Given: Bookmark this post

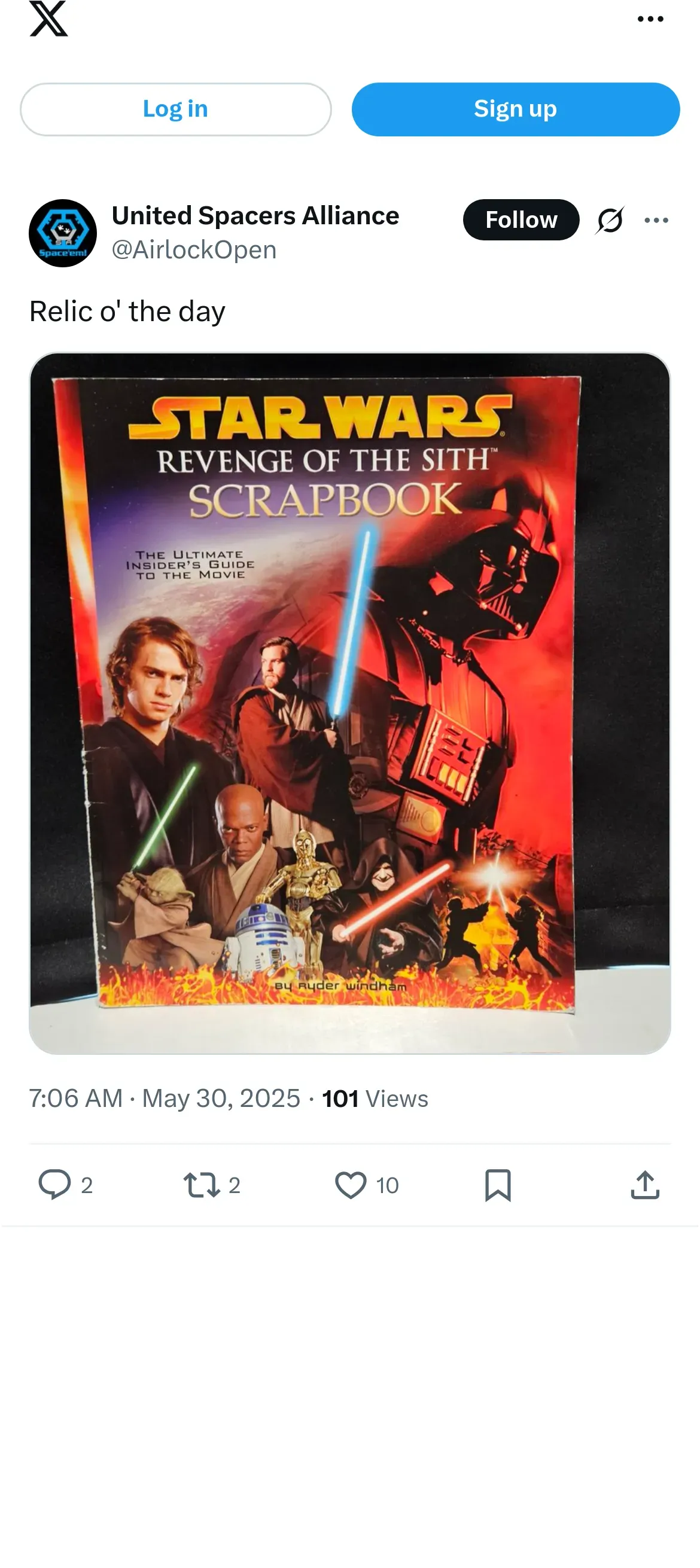Looking at the screenshot, I should (x=498, y=1185).
